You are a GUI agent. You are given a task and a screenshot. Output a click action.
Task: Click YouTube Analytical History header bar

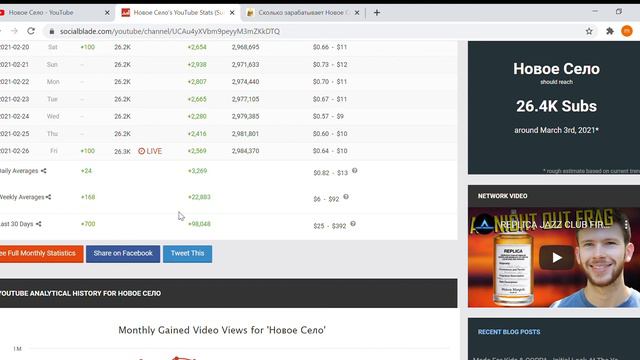(x=229, y=293)
